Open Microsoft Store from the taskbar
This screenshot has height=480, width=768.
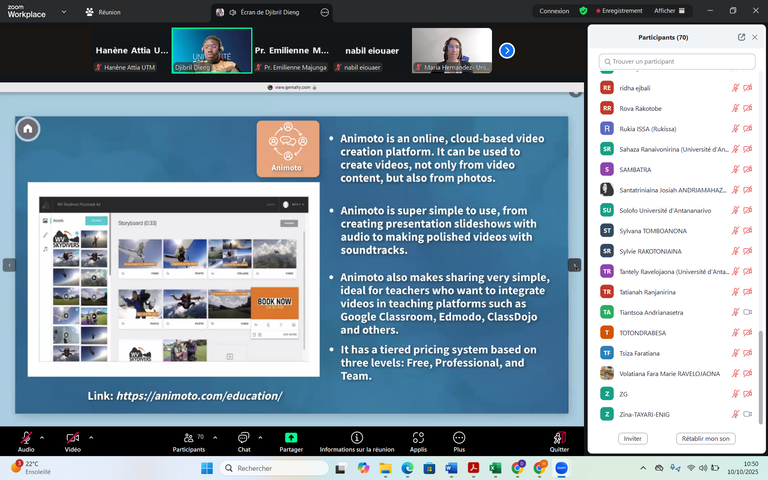point(429,468)
